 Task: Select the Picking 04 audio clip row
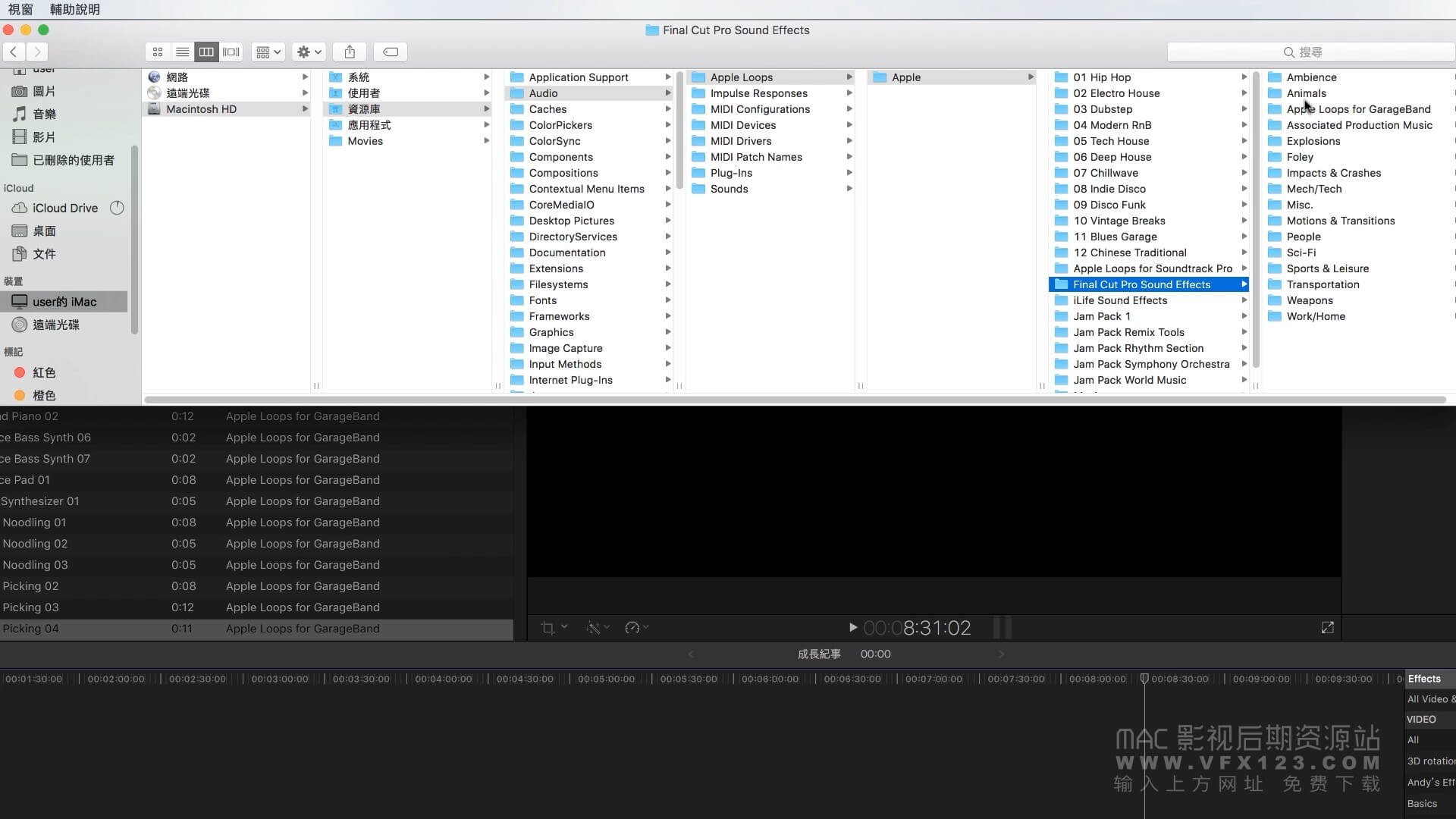coord(256,629)
